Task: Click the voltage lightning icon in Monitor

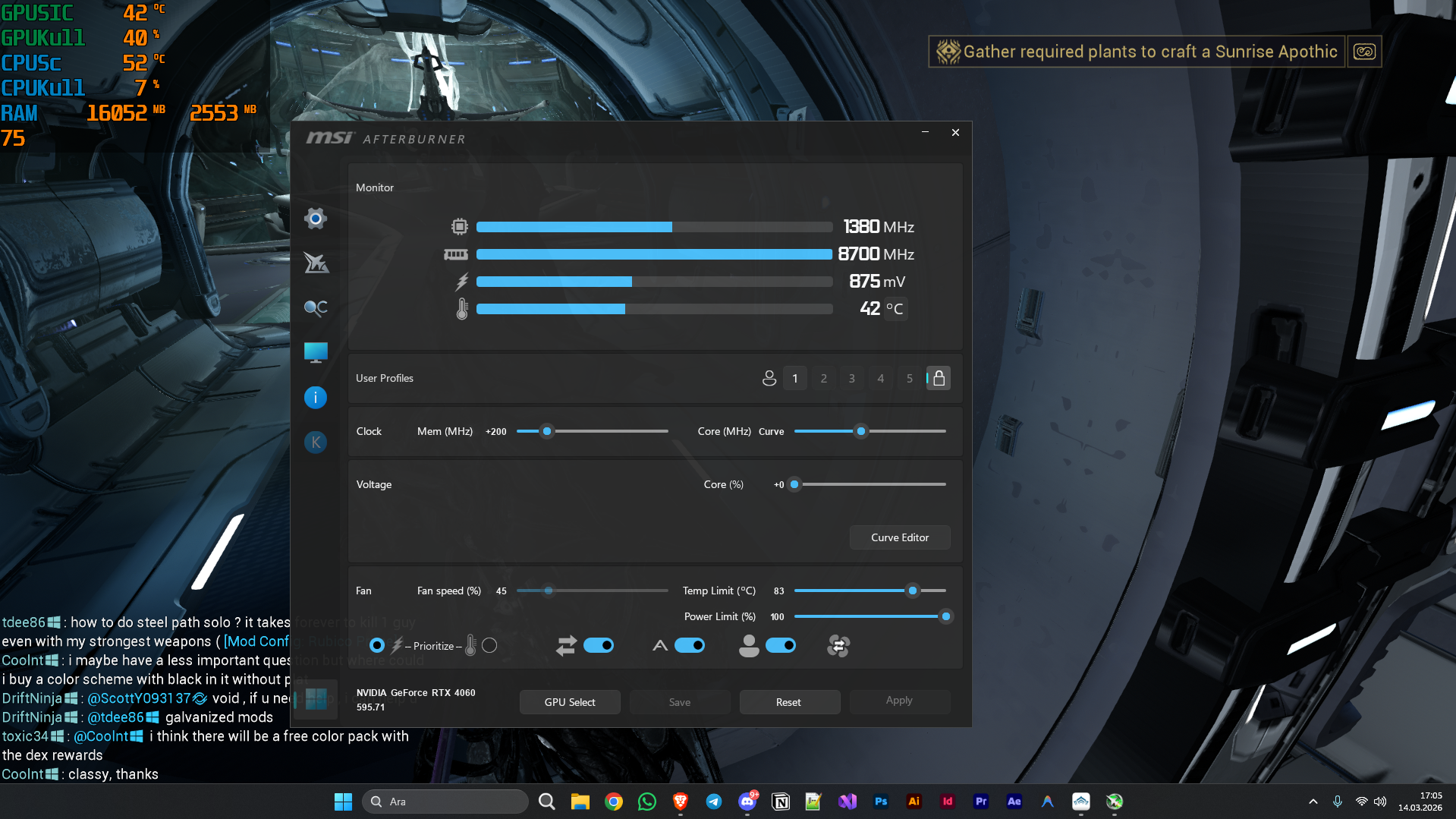Action: point(461,282)
